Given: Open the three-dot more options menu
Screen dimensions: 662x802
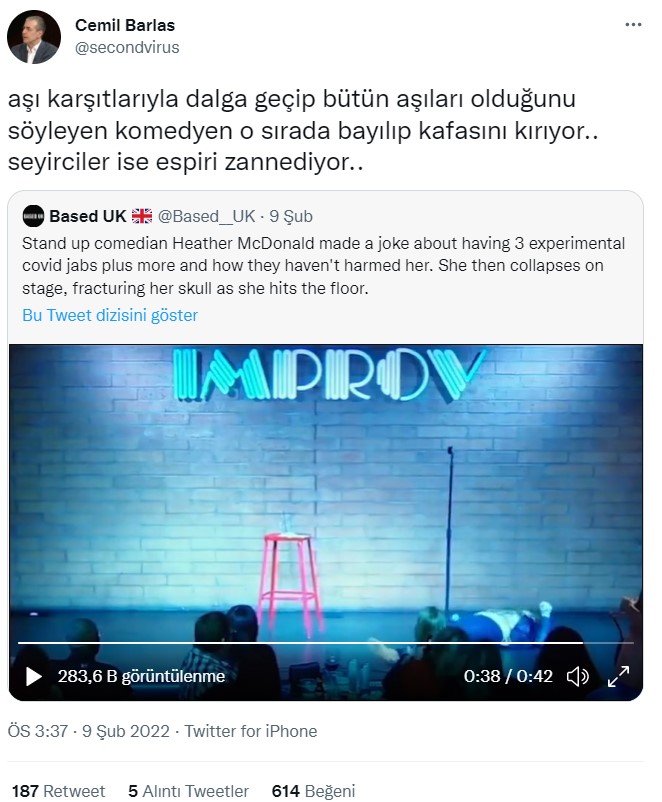Looking at the screenshot, I should click(x=633, y=25).
